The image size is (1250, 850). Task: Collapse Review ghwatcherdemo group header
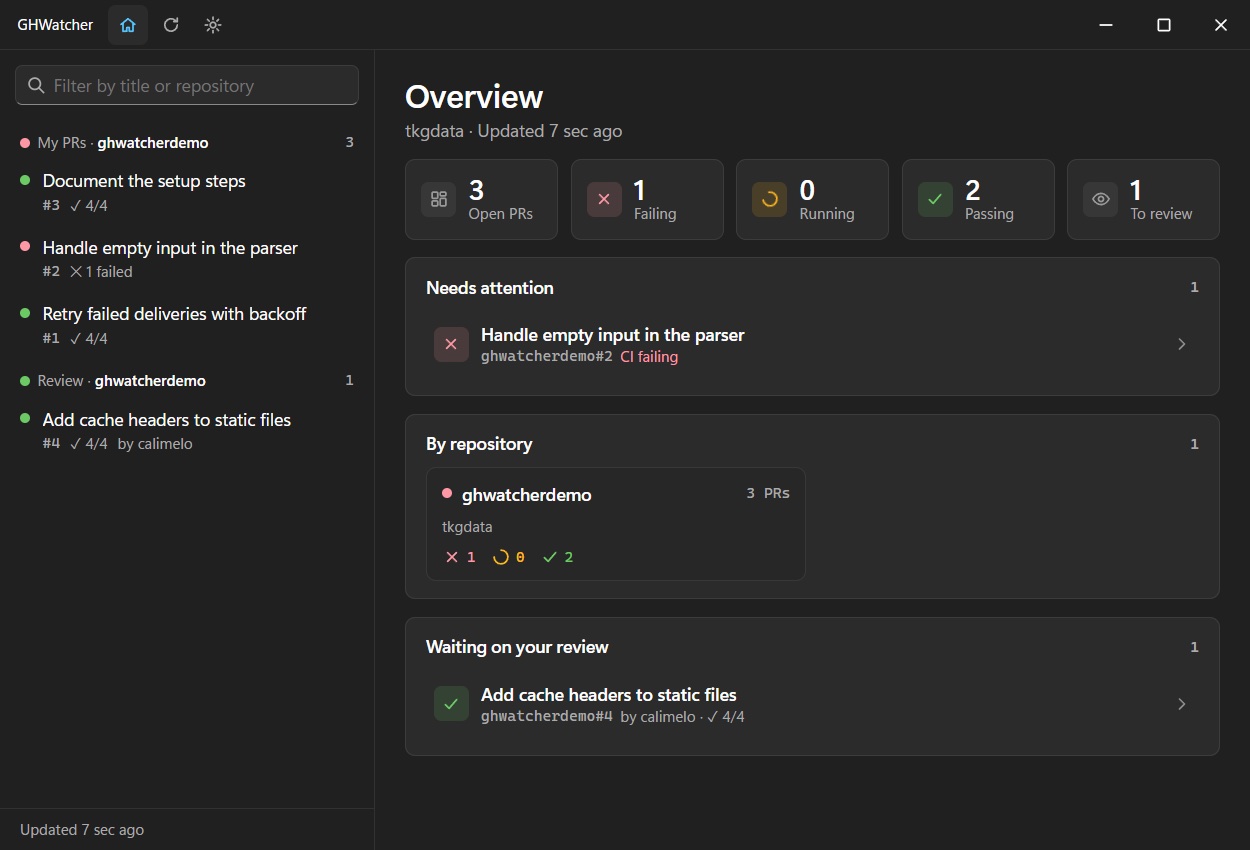(x=187, y=381)
